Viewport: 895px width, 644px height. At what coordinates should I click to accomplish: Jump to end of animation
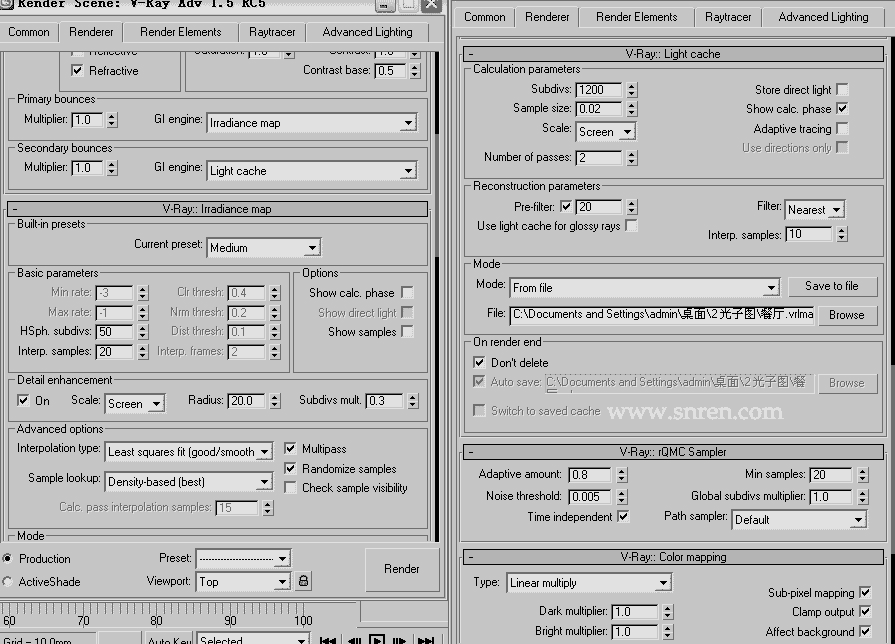click(426, 640)
